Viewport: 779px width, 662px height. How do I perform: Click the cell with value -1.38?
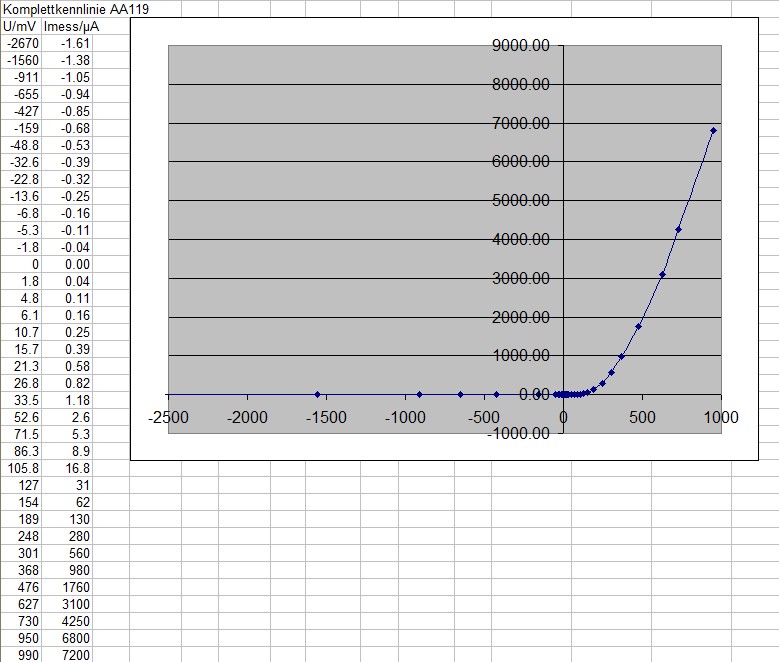pyautogui.click(x=67, y=60)
